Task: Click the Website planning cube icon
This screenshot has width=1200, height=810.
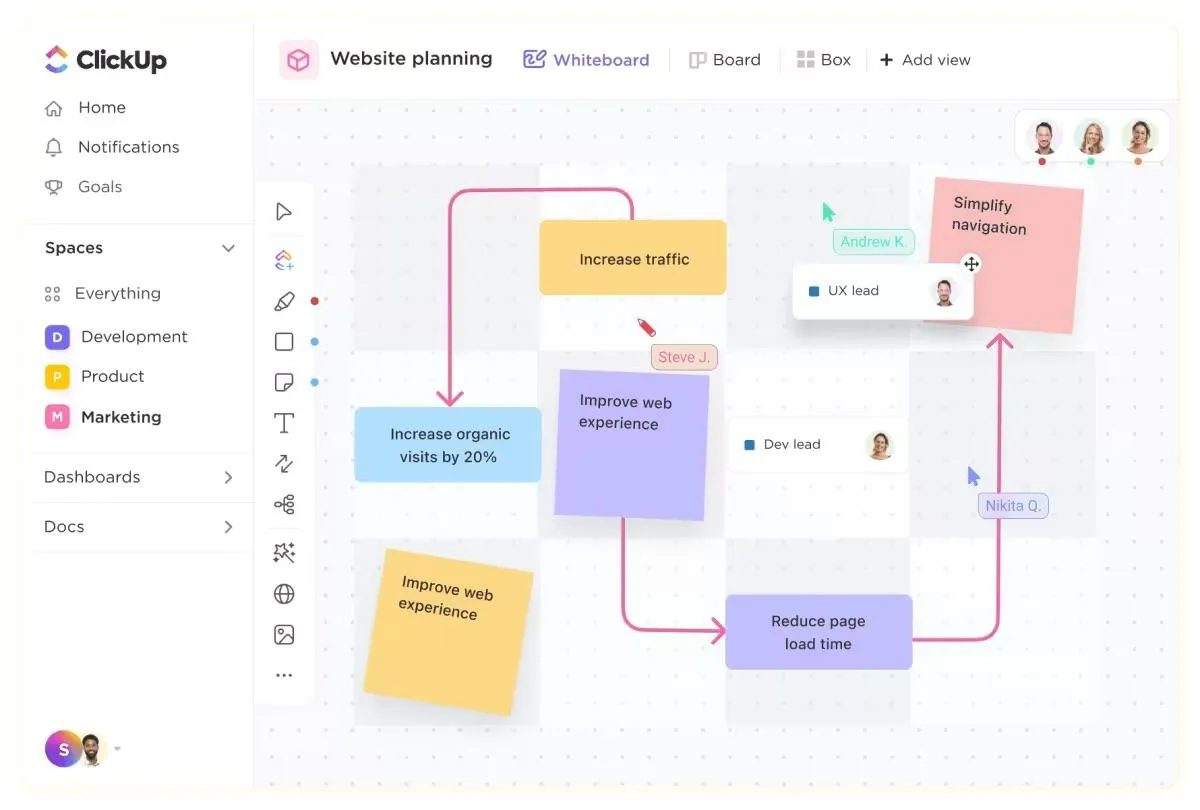Action: [x=298, y=60]
